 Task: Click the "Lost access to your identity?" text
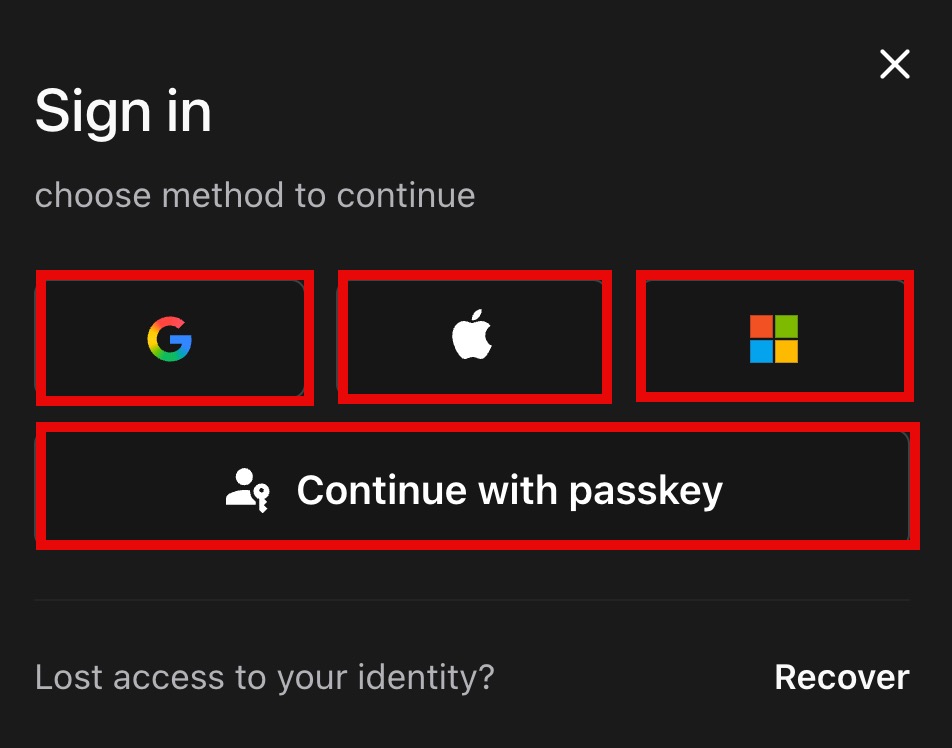[x=265, y=677]
